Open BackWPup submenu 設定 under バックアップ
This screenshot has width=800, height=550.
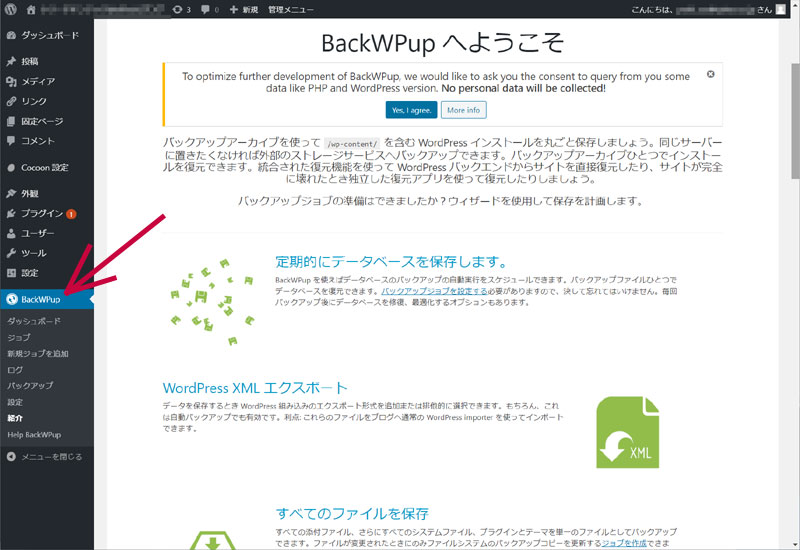15,402
